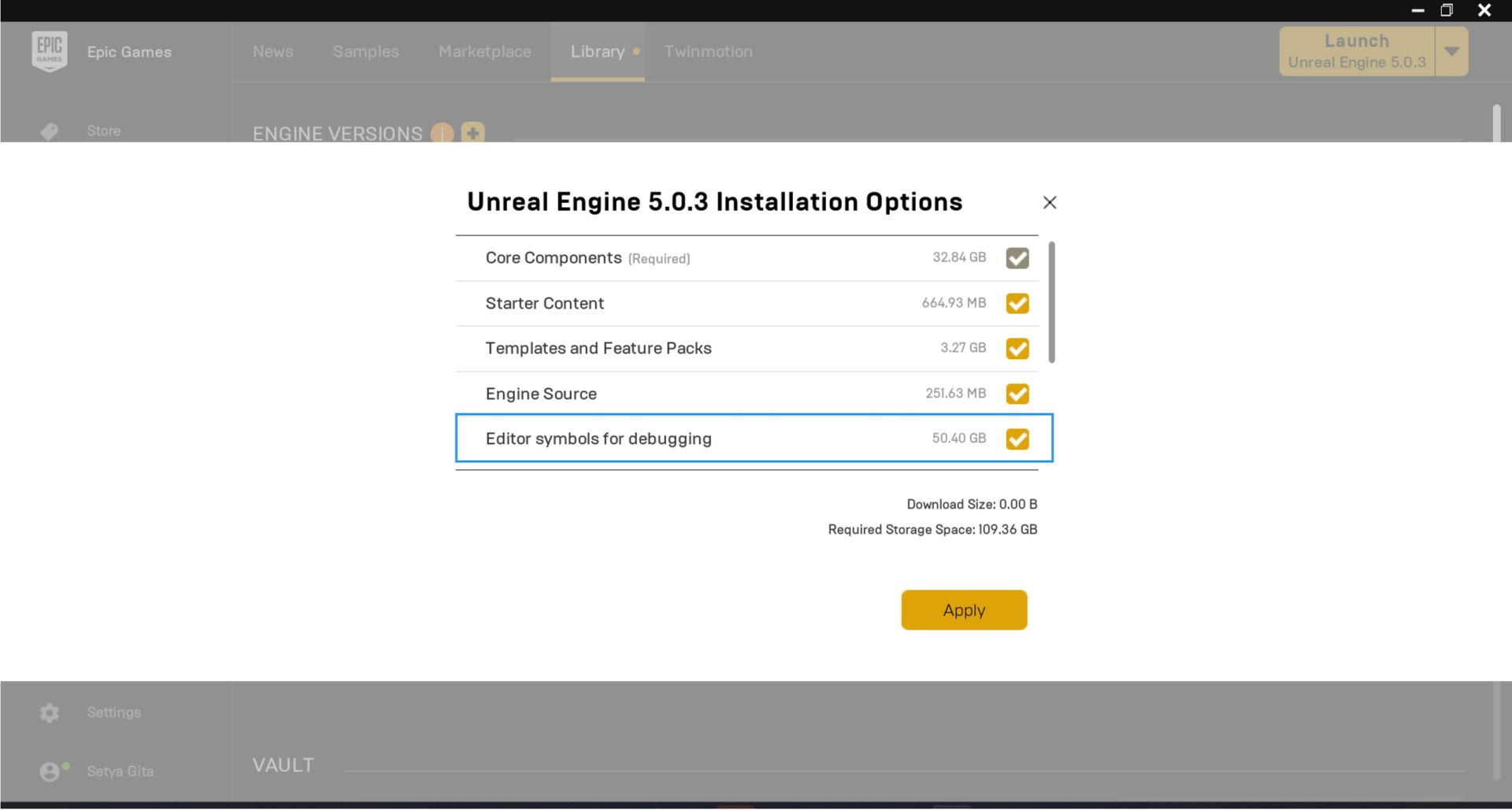Click the 32.84 GB size value
This screenshot has width=1512, height=810.
958,257
